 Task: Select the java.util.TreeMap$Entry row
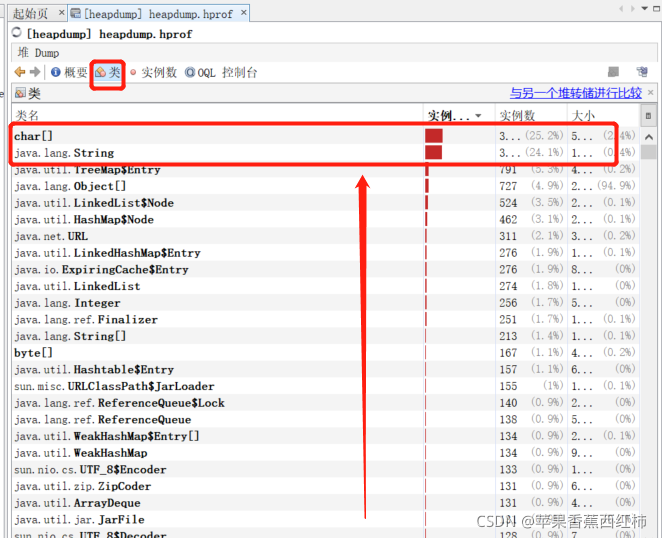click(325, 169)
